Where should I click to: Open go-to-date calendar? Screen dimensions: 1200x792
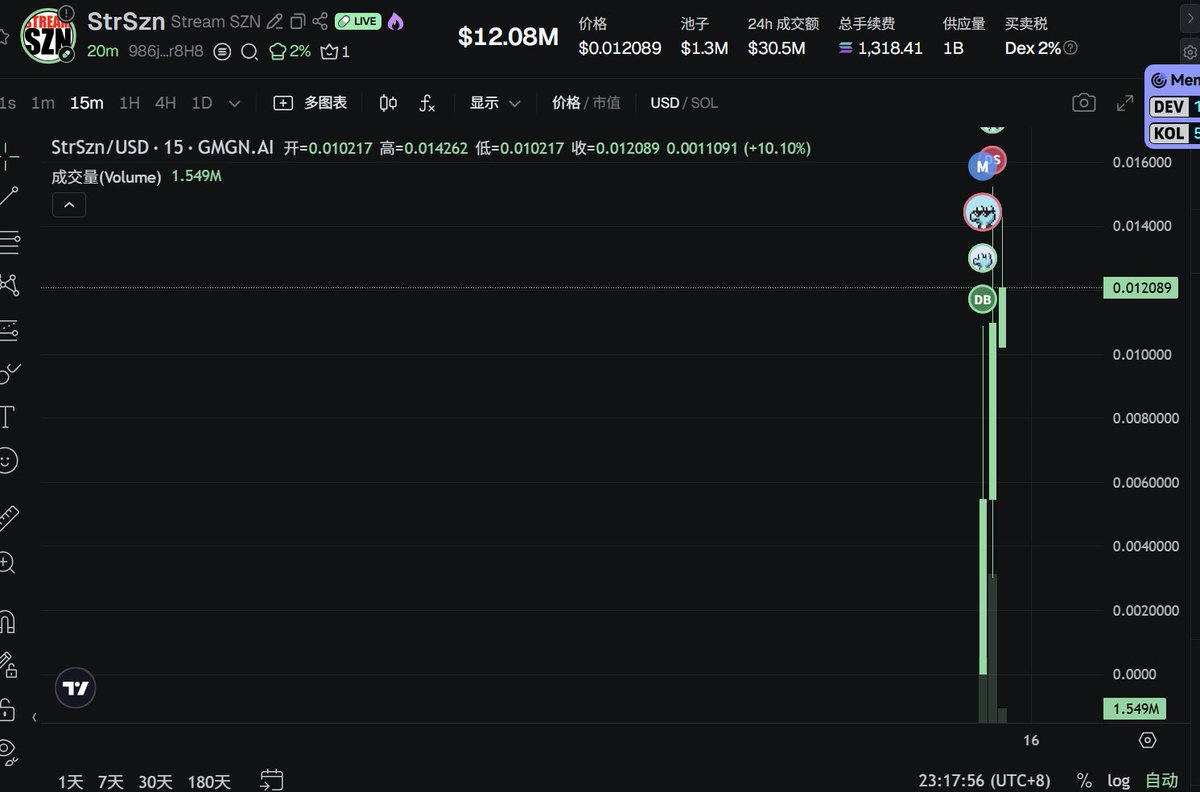tap(271, 780)
